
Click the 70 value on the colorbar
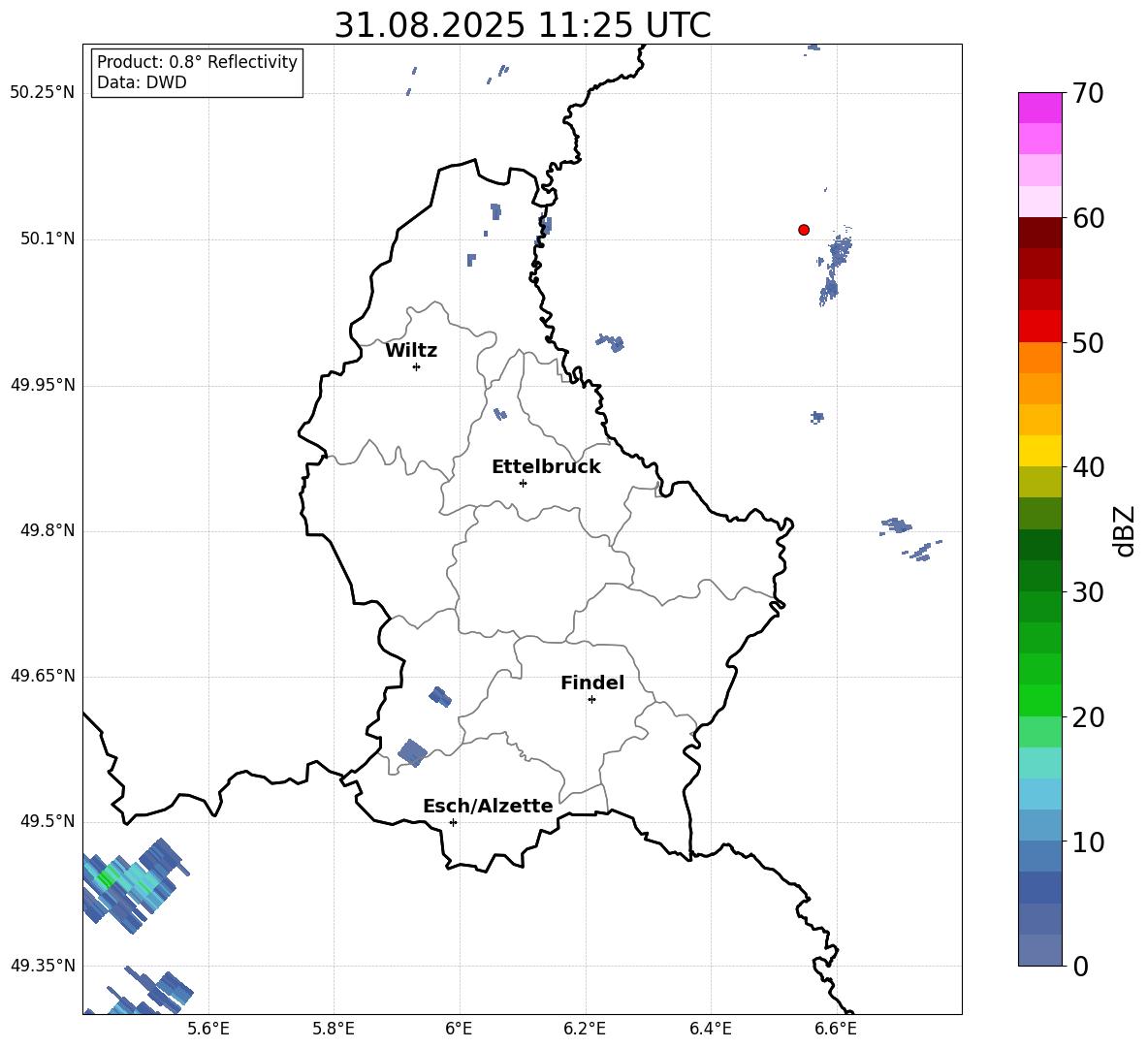1088,93
